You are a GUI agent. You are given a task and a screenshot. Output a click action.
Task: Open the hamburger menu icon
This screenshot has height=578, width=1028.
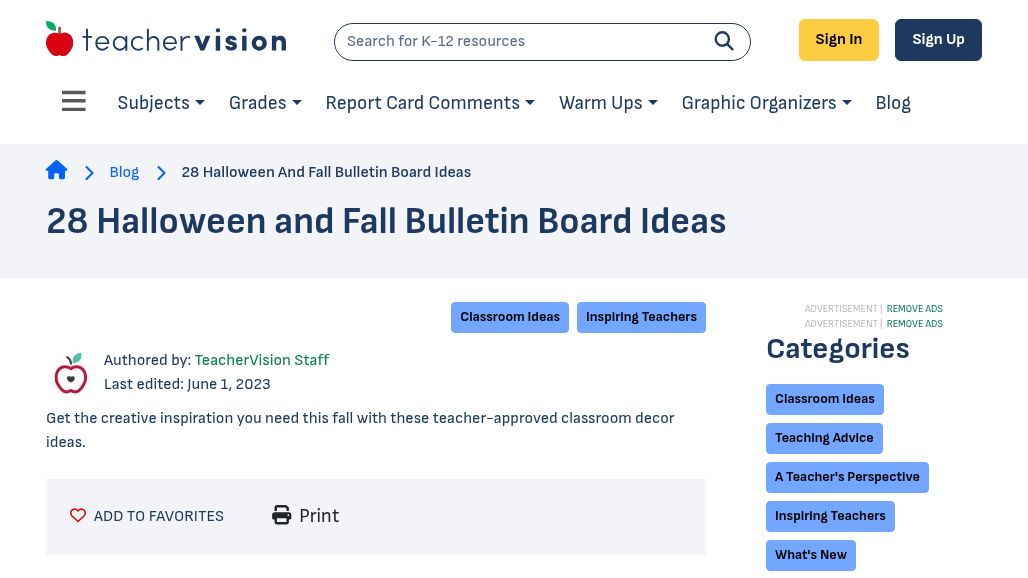pos(73,101)
